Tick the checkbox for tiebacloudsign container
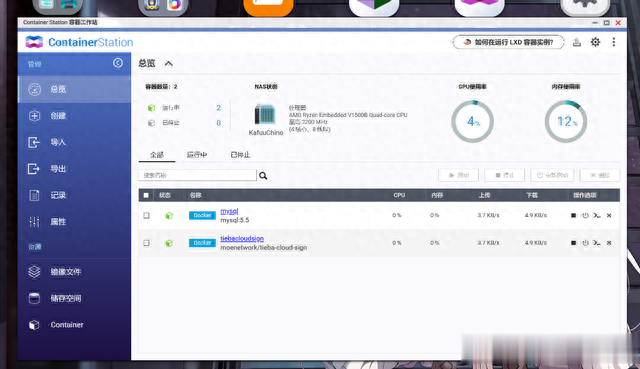This screenshot has height=369, width=640. coord(147,243)
